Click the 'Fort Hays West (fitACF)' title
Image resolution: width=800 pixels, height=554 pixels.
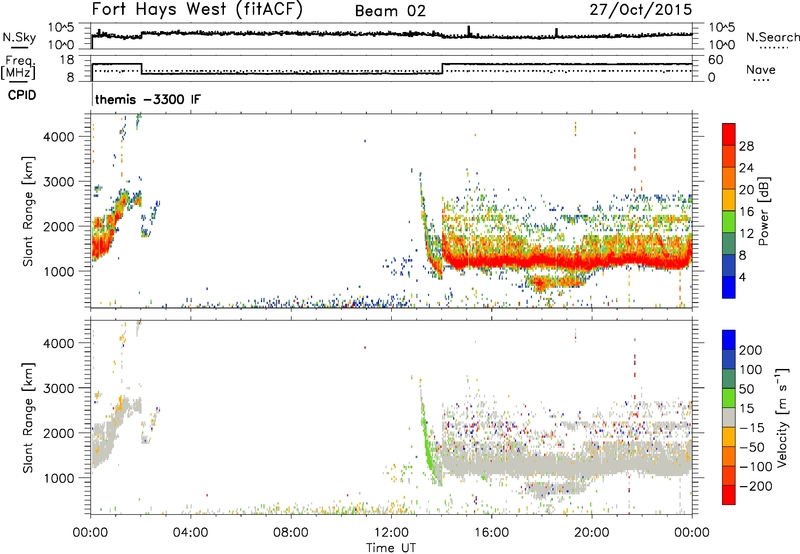point(197,9)
